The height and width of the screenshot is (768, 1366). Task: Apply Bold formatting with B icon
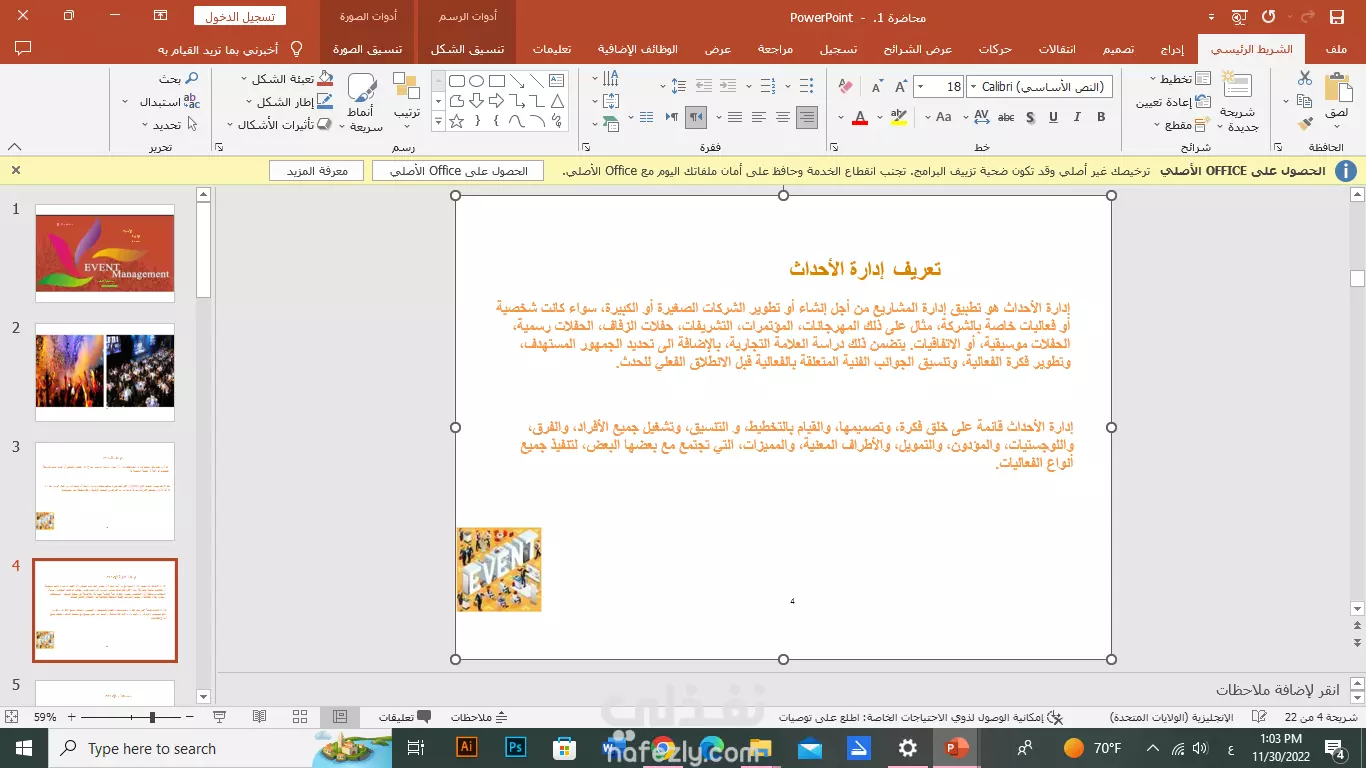1101,117
